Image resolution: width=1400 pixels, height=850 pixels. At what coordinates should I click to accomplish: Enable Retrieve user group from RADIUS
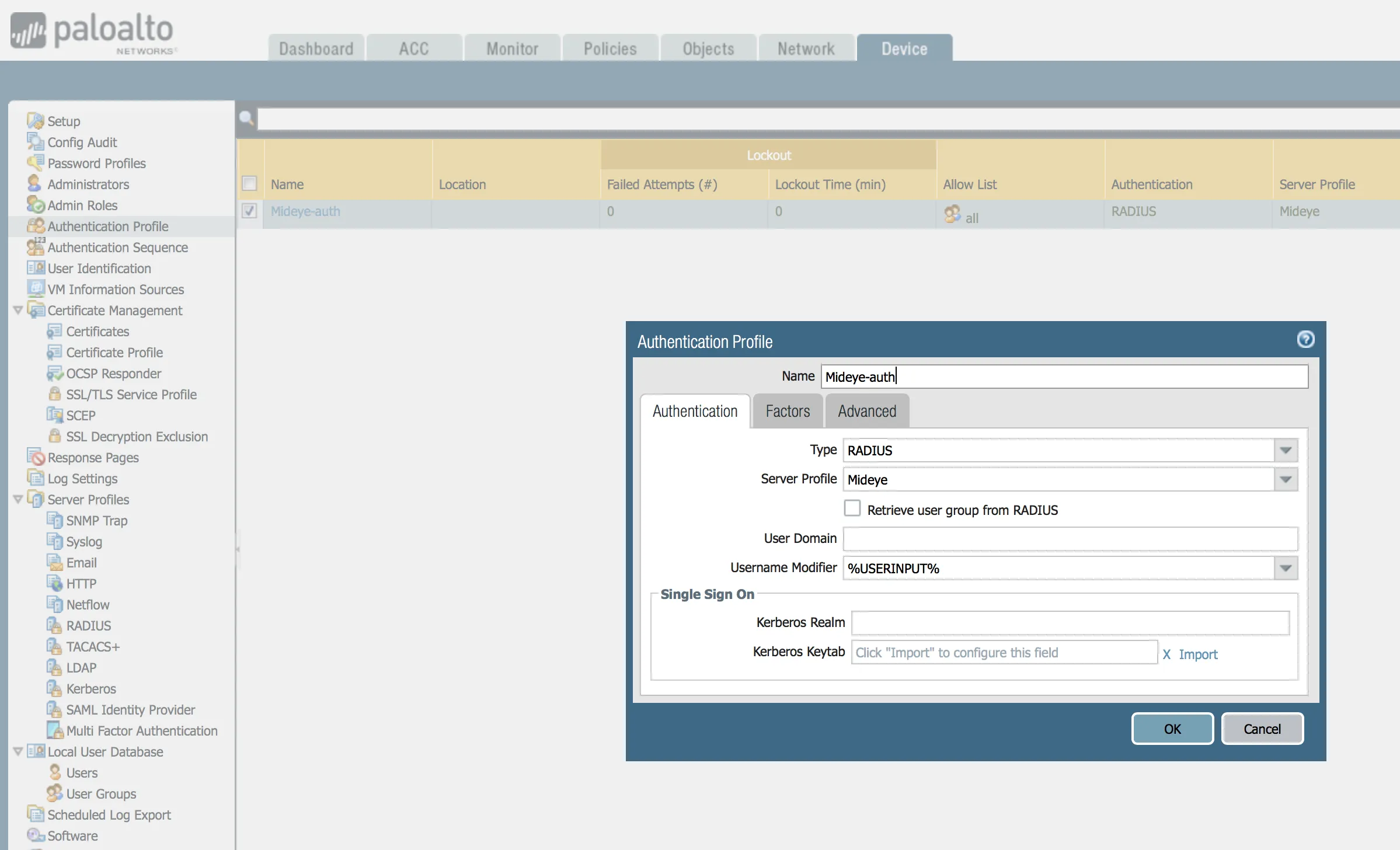(852, 508)
